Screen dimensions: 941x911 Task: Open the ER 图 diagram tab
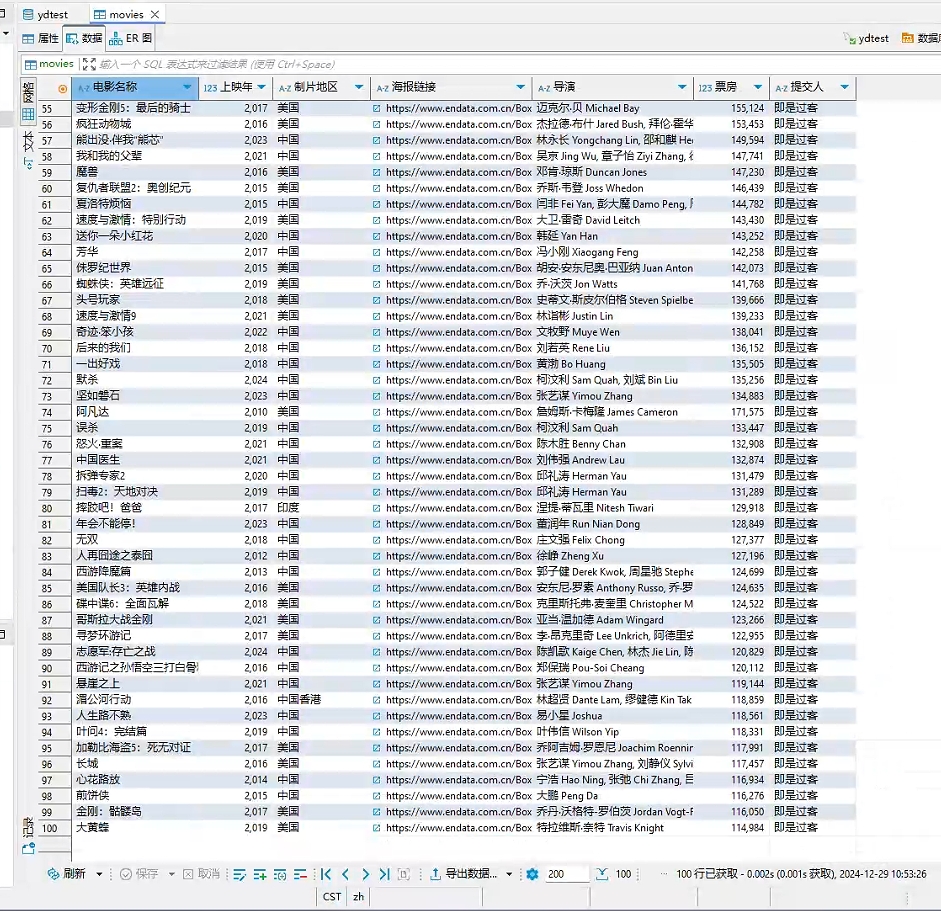(130, 38)
